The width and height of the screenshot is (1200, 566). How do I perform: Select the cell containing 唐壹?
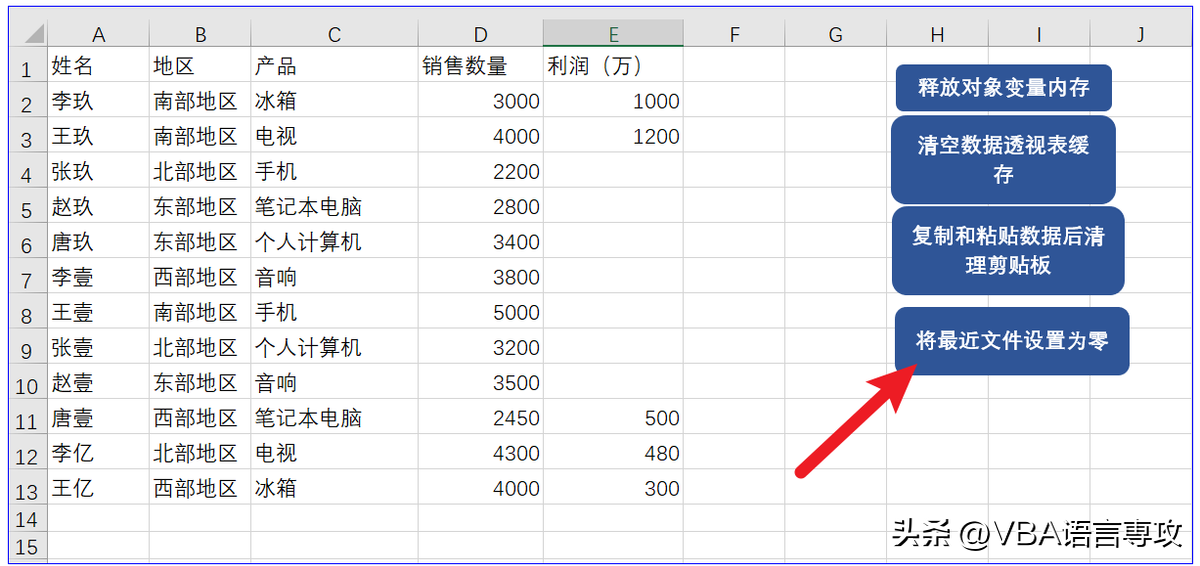pos(99,418)
